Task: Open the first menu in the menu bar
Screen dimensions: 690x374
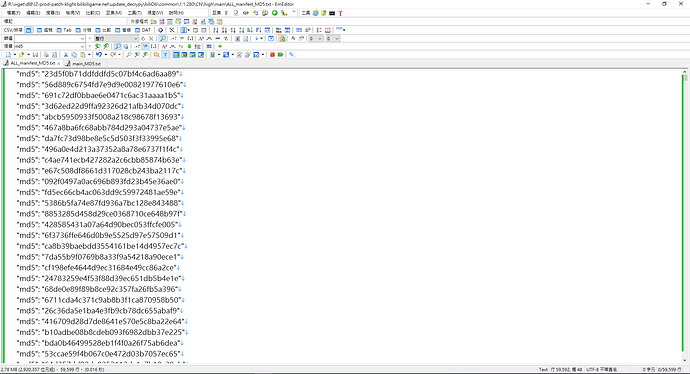Action: [x=13, y=13]
